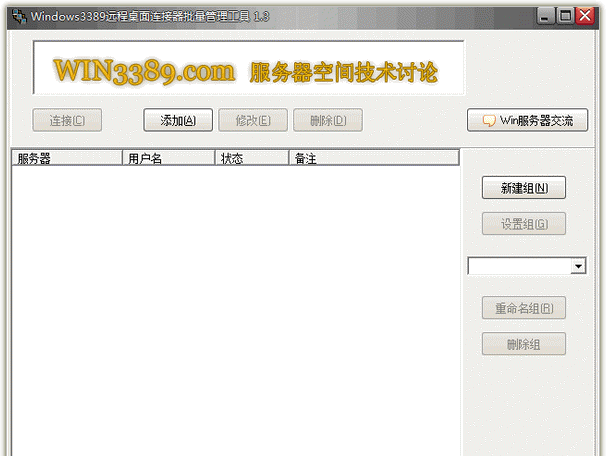Select the 状态 column header
The width and height of the screenshot is (606, 456).
click(251, 158)
